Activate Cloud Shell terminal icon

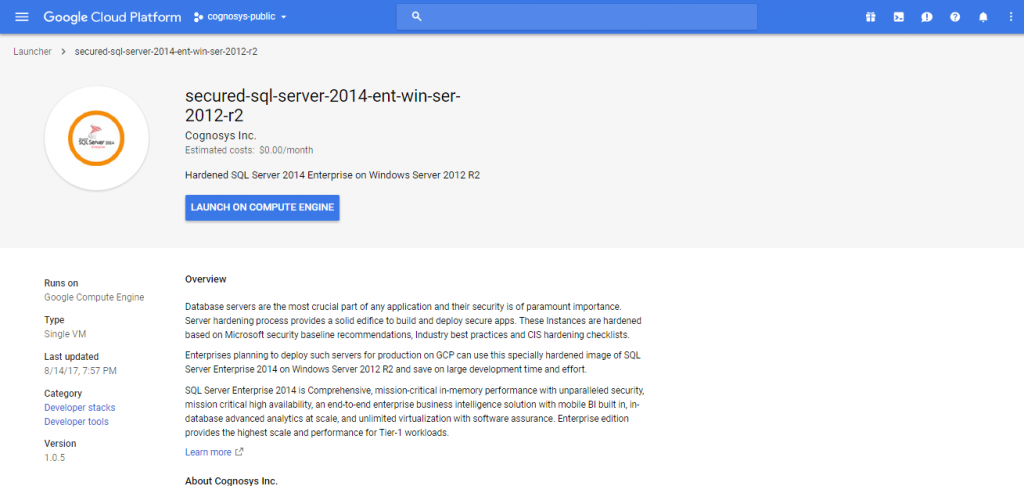tap(899, 17)
